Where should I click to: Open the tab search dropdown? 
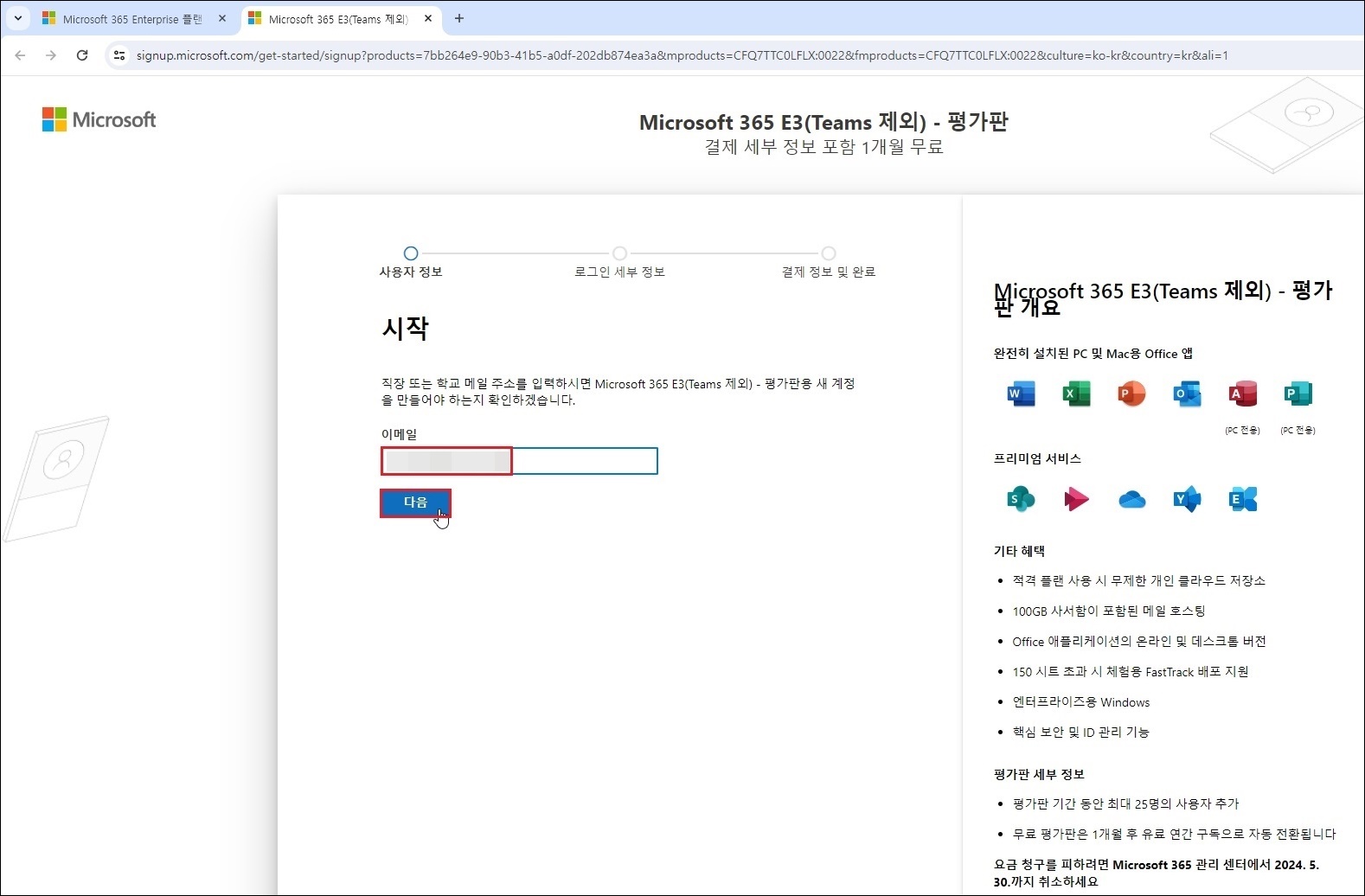coord(17,18)
